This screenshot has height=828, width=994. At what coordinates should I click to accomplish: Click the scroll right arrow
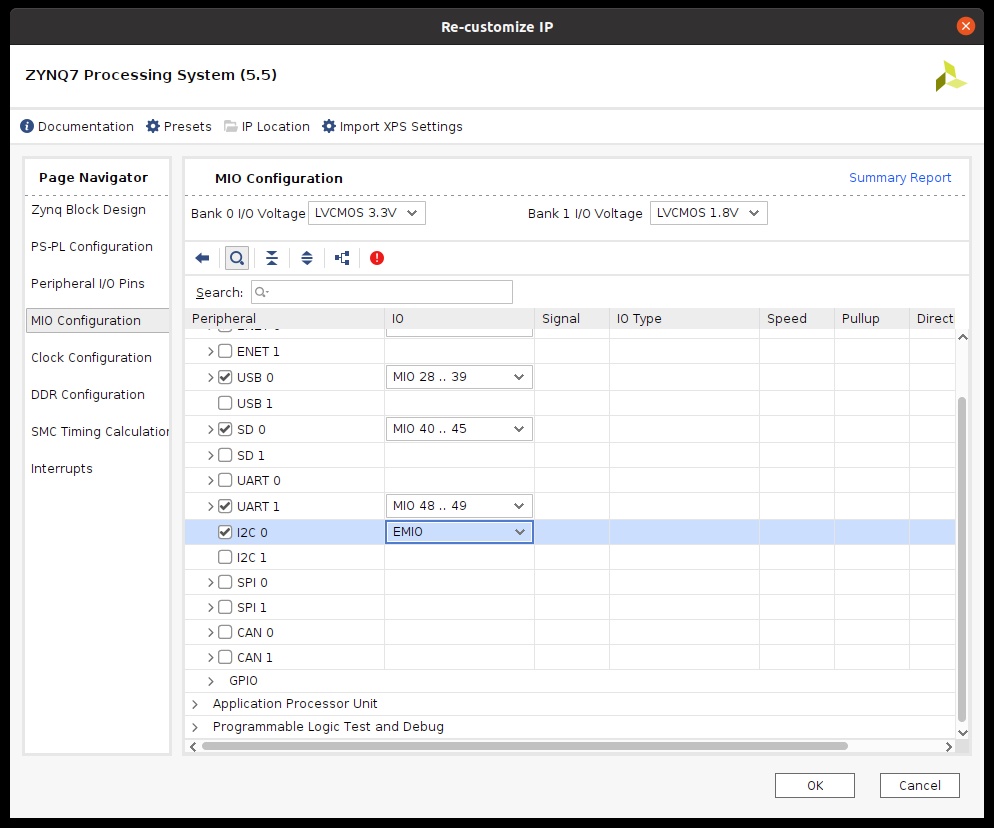click(948, 747)
